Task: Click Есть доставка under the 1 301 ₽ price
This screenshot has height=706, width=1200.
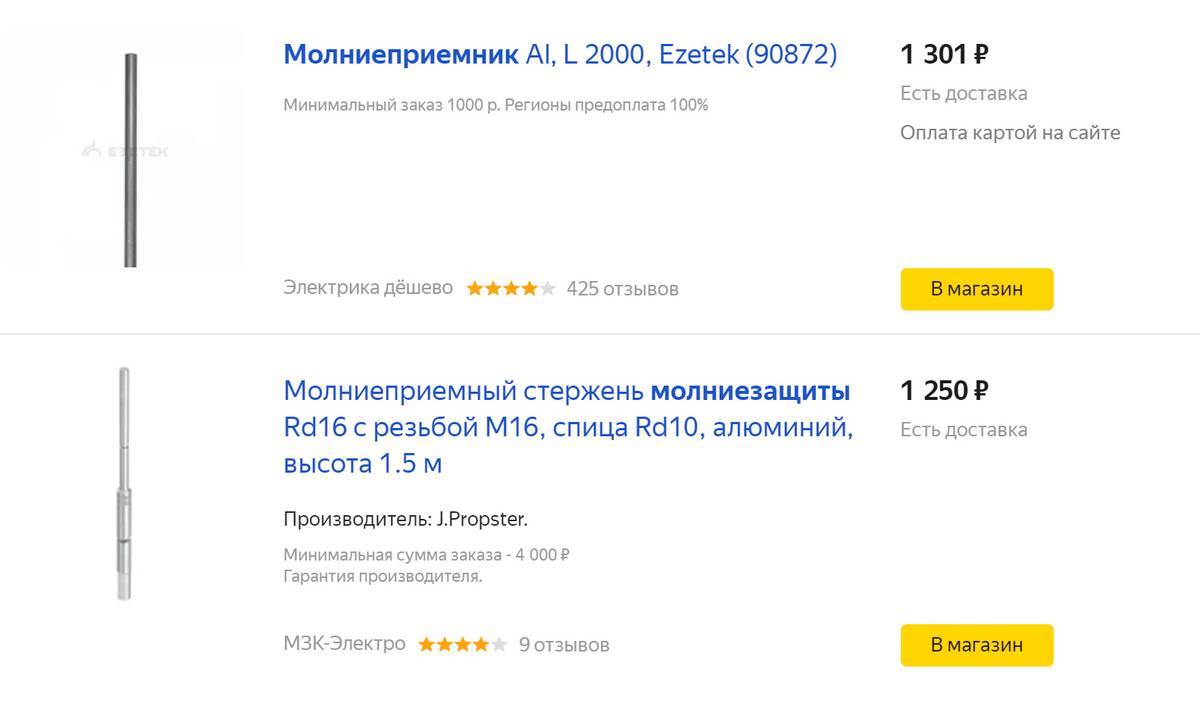Action: [963, 94]
